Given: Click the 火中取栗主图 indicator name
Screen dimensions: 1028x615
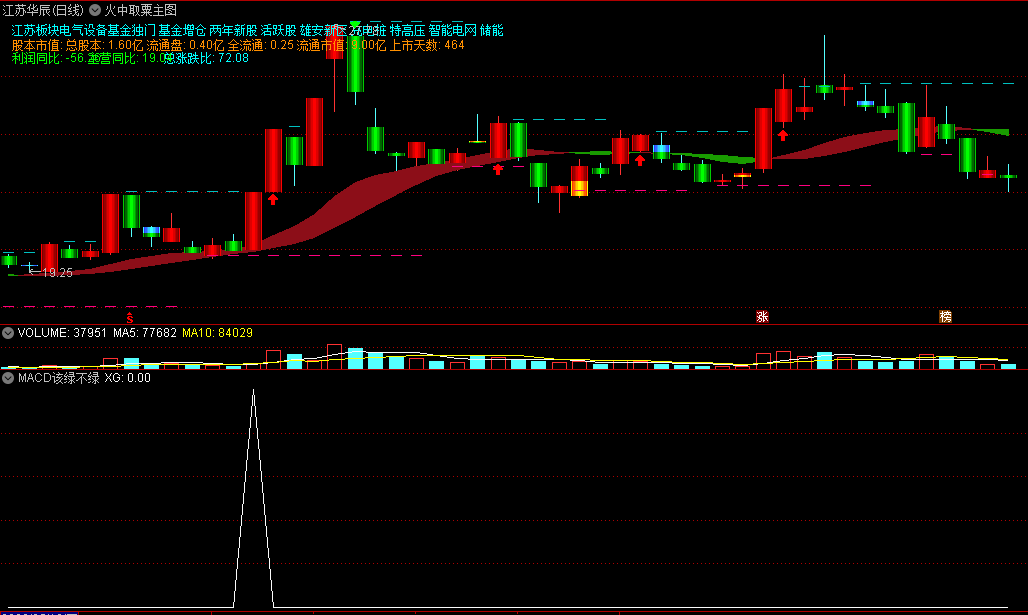Looking at the screenshot, I should 140,10.
